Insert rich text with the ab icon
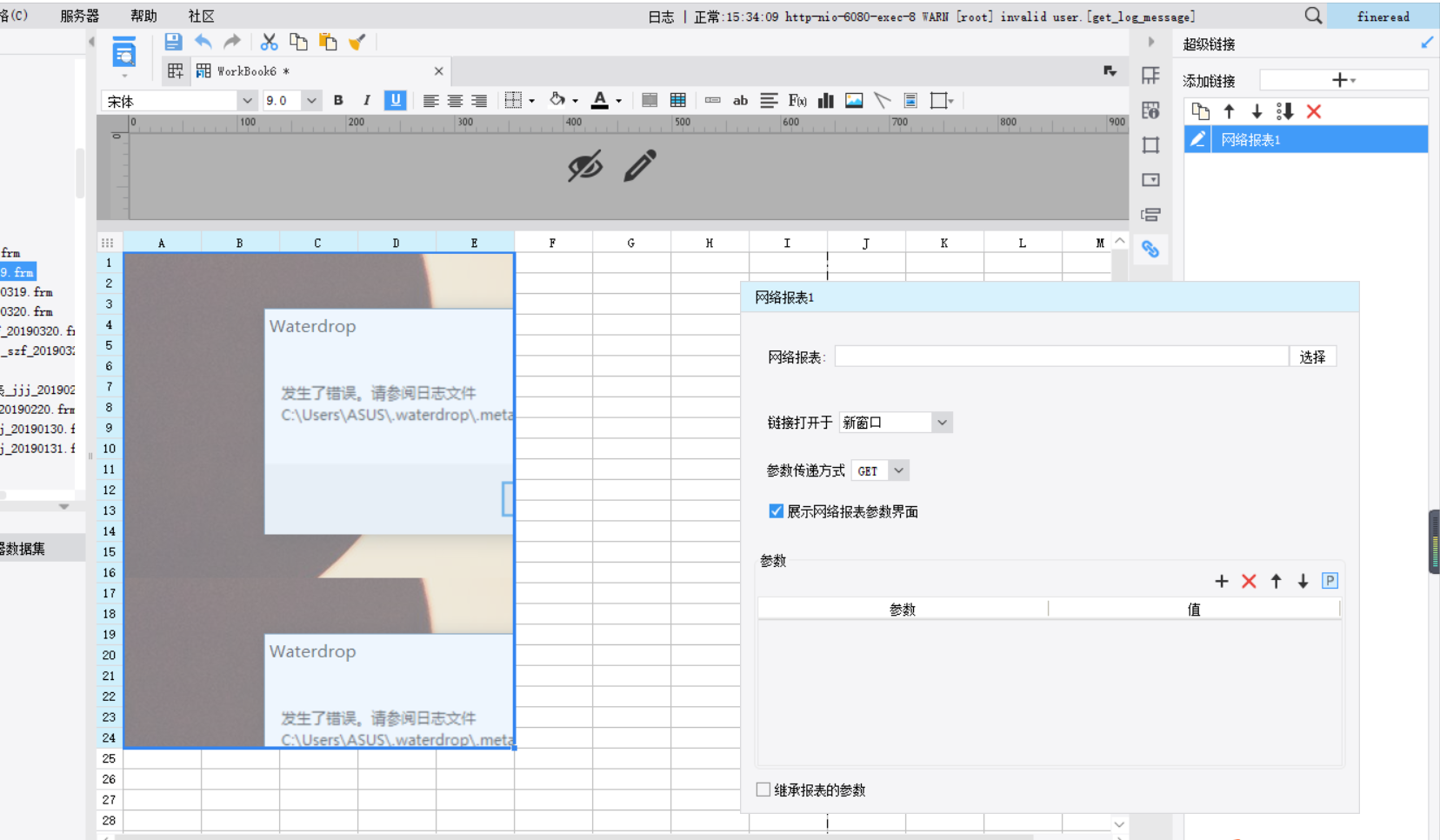This screenshot has width=1440, height=840. click(741, 101)
